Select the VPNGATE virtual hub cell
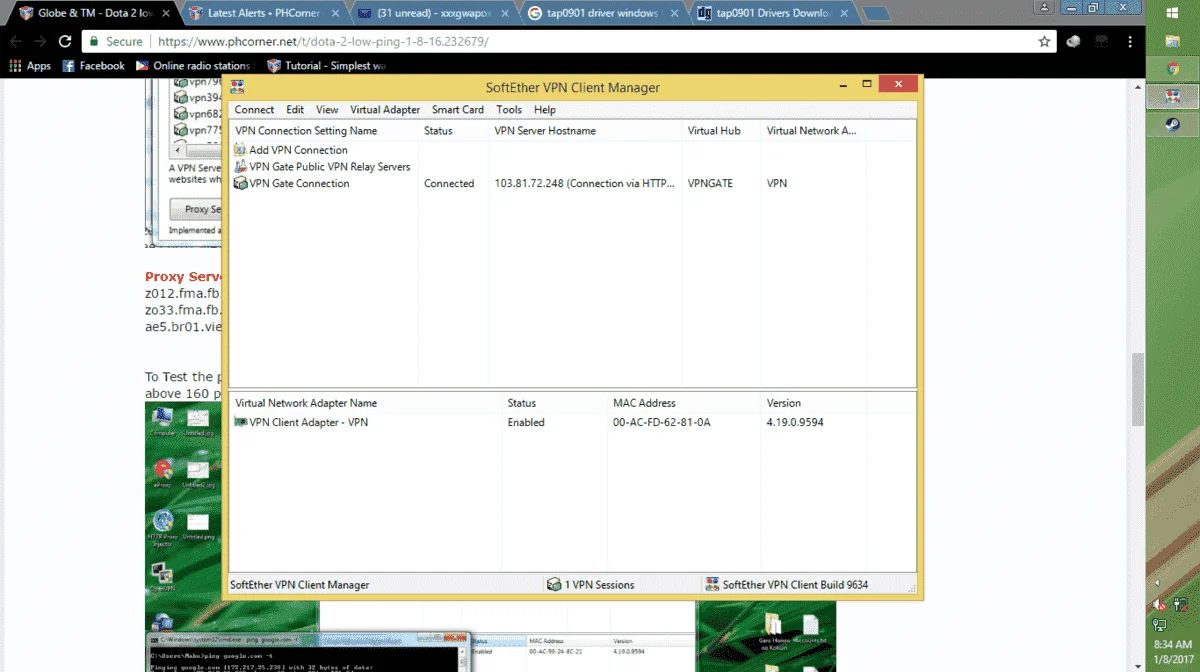Viewport: 1200px width, 672px height. tap(710, 184)
